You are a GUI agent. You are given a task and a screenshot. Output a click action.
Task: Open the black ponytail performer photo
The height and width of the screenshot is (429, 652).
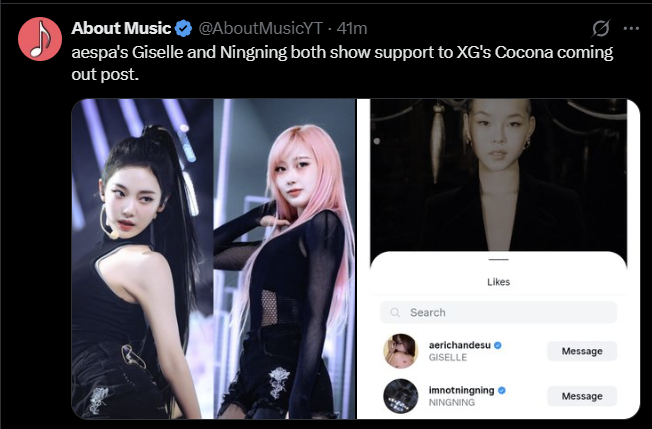pyautogui.click(x=142, y=259)
